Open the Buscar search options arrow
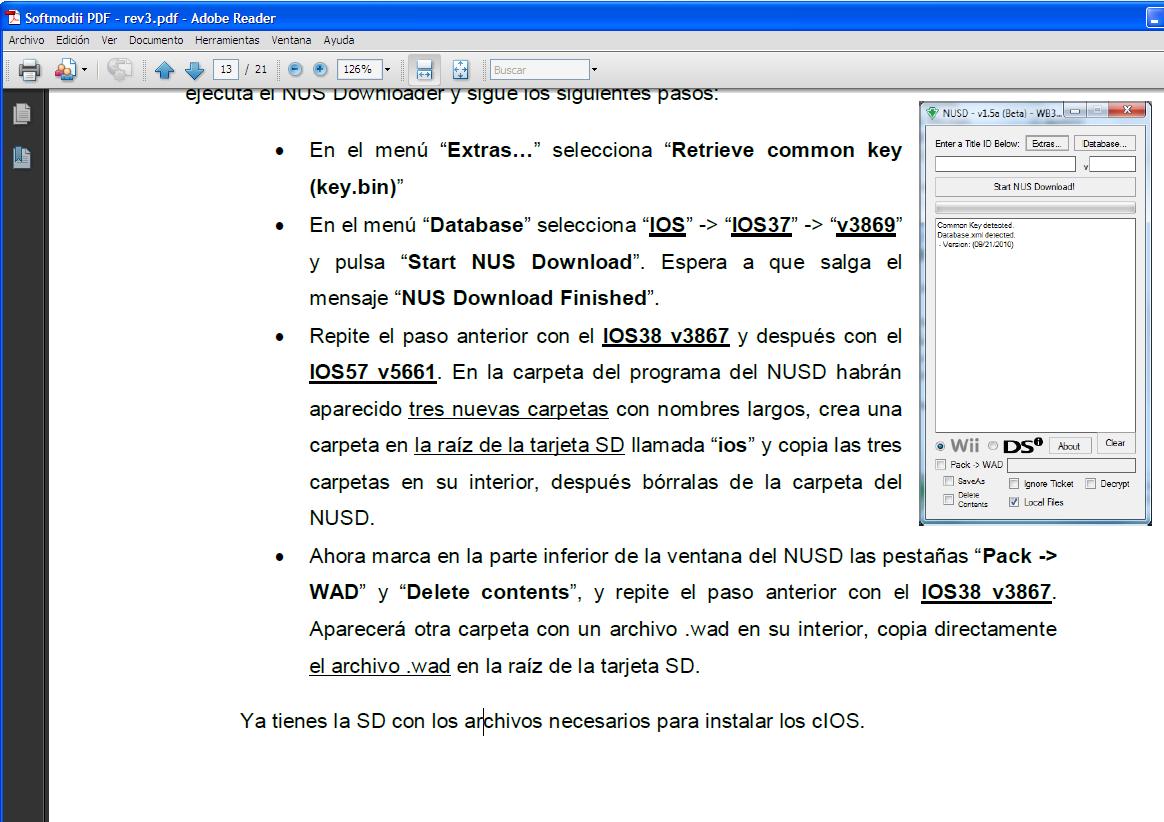This screenshot has width=1164, height=822. click(x=594, y=70)
